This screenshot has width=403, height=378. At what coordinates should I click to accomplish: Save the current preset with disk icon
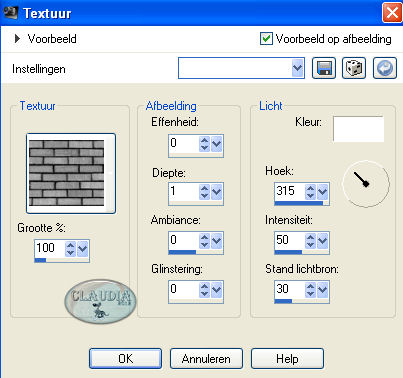tap(324, 68)
